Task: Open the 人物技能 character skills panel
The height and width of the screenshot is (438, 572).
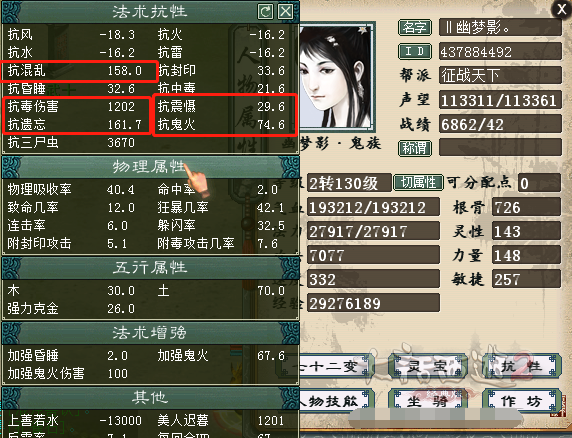Action: pos(336,401)
